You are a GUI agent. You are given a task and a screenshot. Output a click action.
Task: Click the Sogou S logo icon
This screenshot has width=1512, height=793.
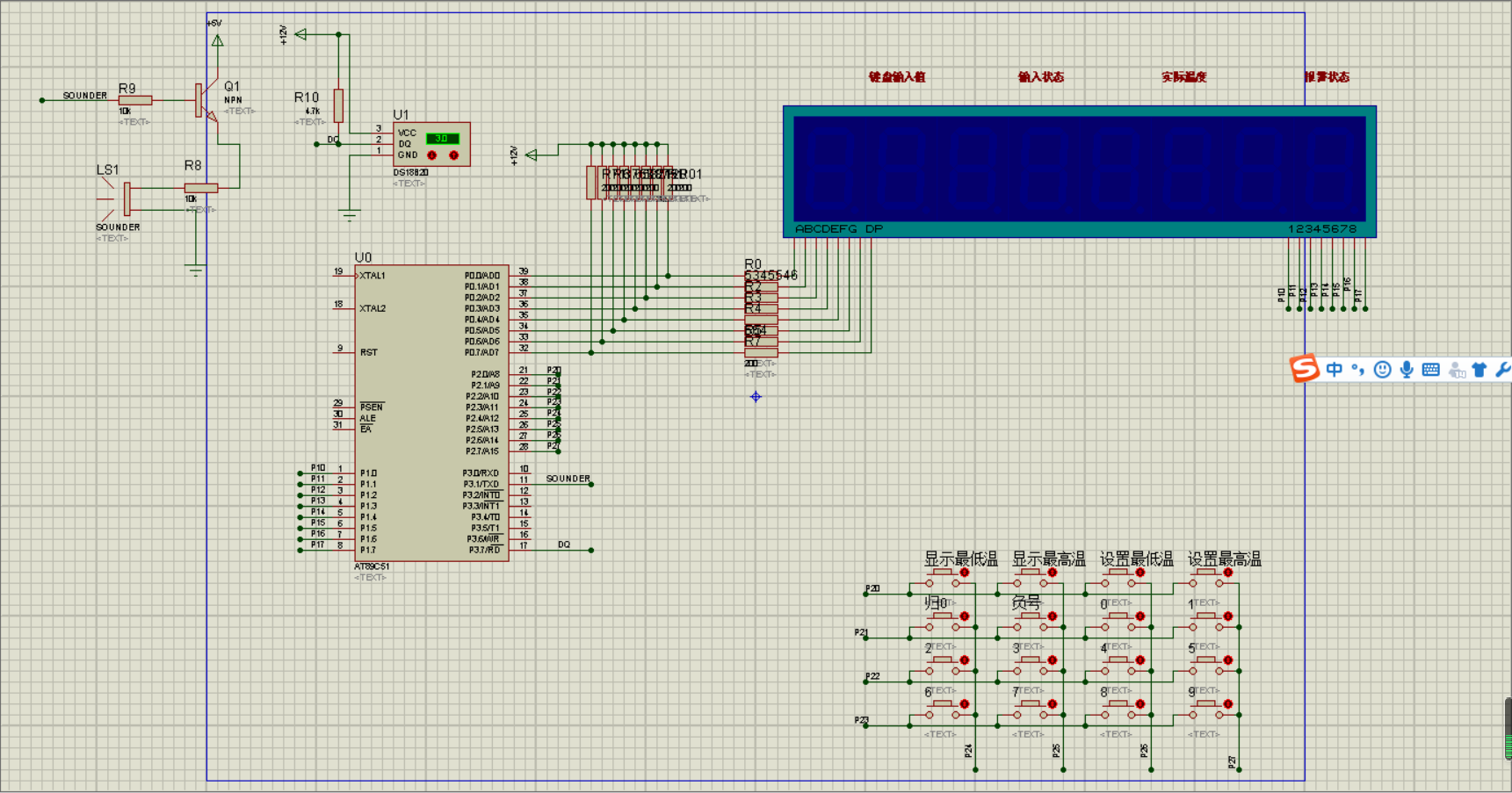click(x=1304, y=368)
